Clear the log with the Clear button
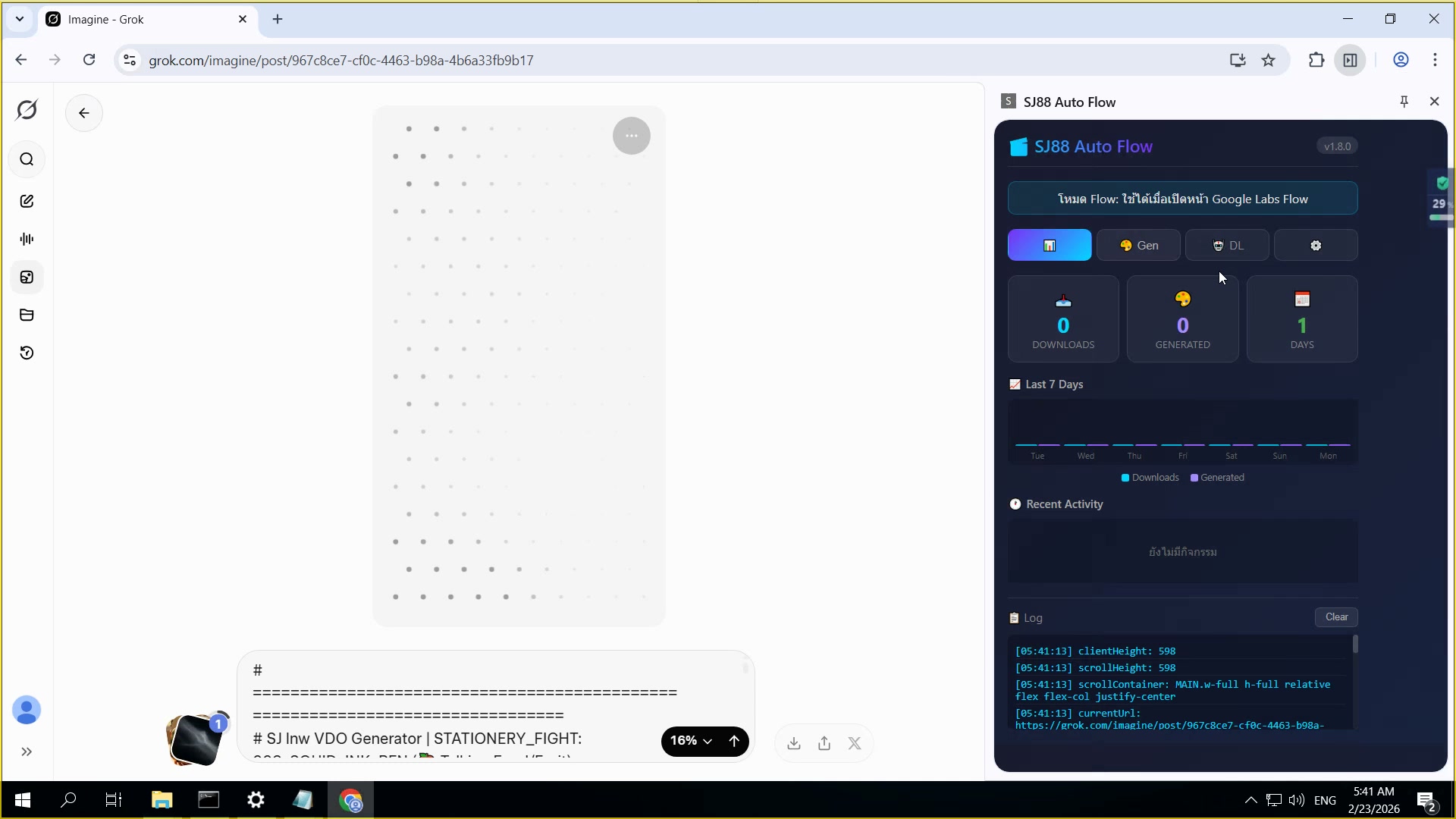 1336,617
